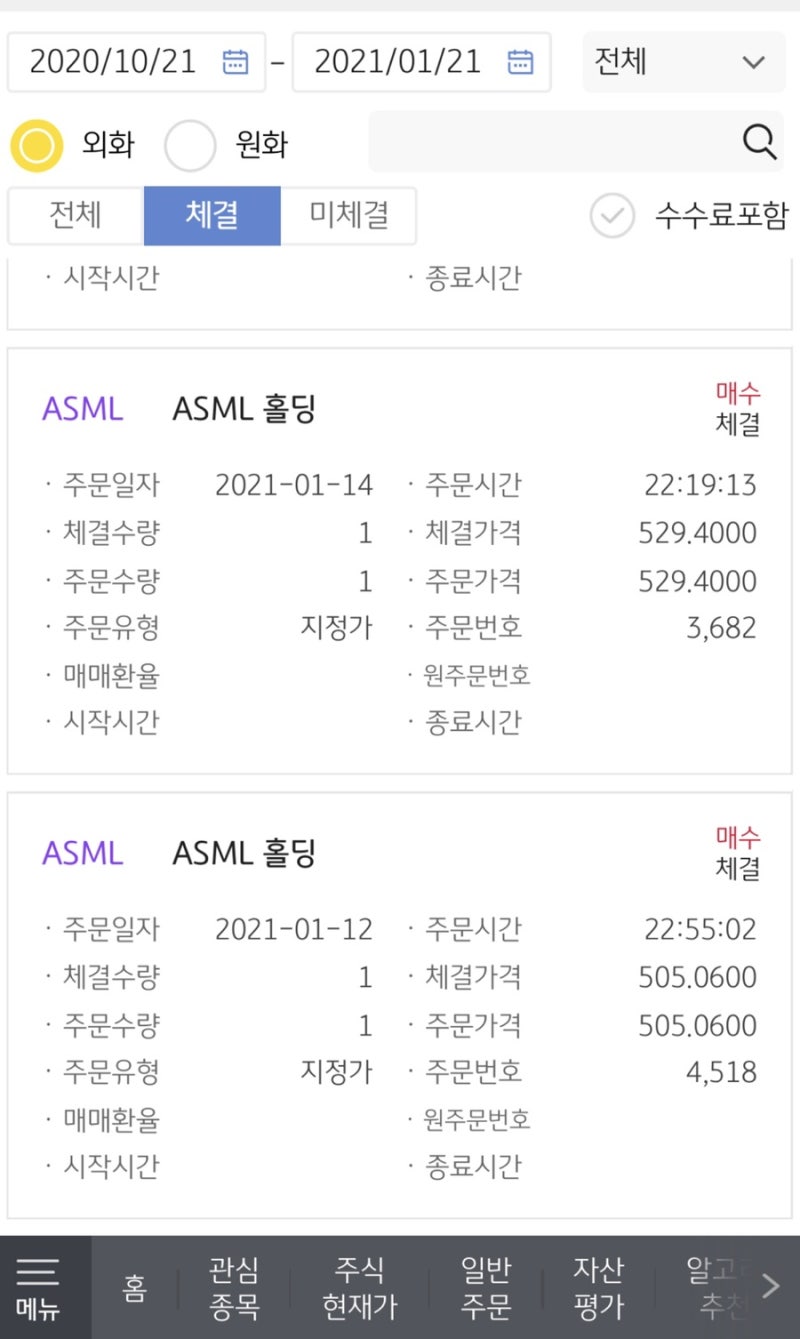Screen dimensions: 800x1339
Task: Tap ASML ticker on 2021-01-14 order
Action: click(83, 409)
